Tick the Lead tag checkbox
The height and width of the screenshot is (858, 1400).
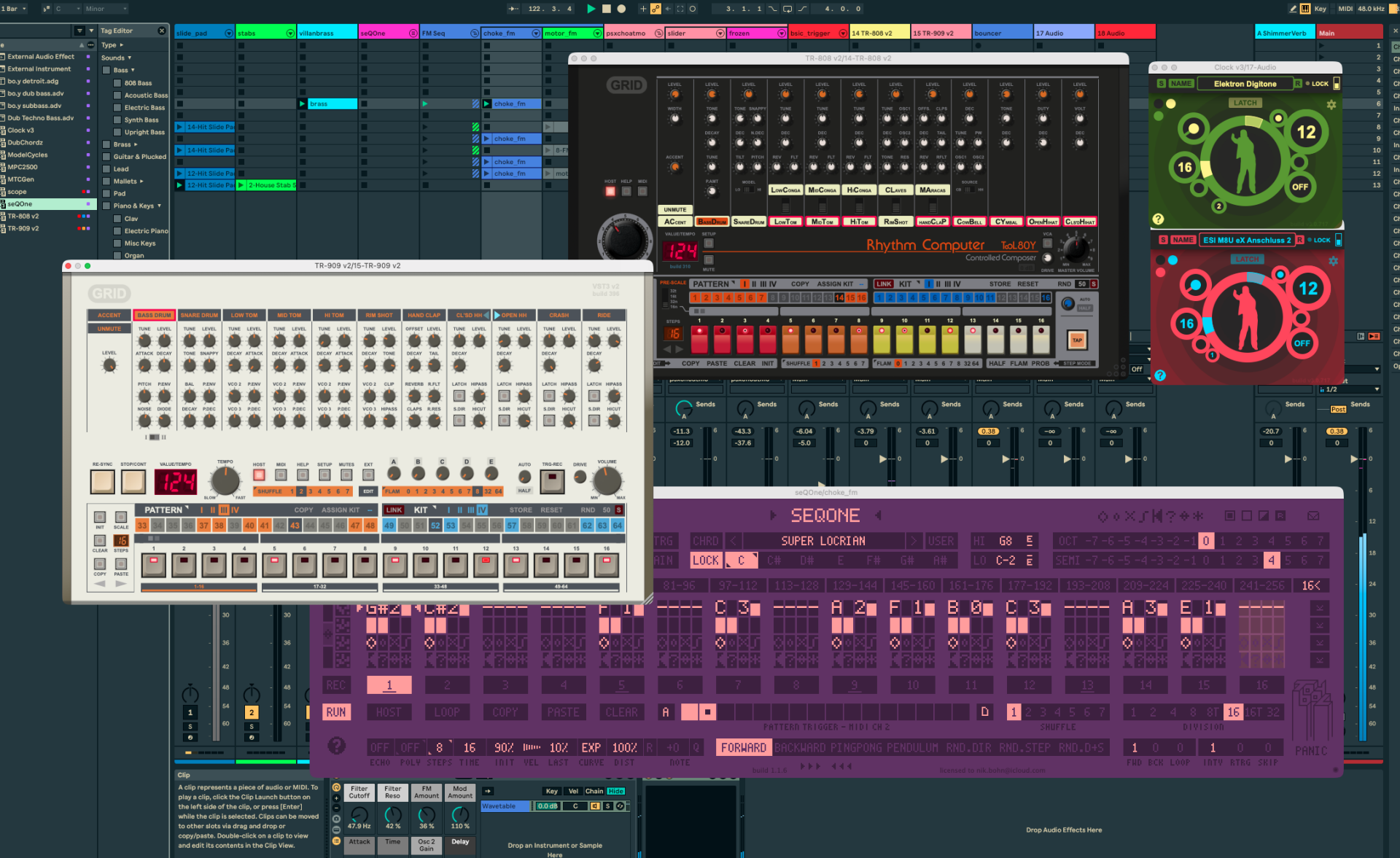(x=106, y=169)
